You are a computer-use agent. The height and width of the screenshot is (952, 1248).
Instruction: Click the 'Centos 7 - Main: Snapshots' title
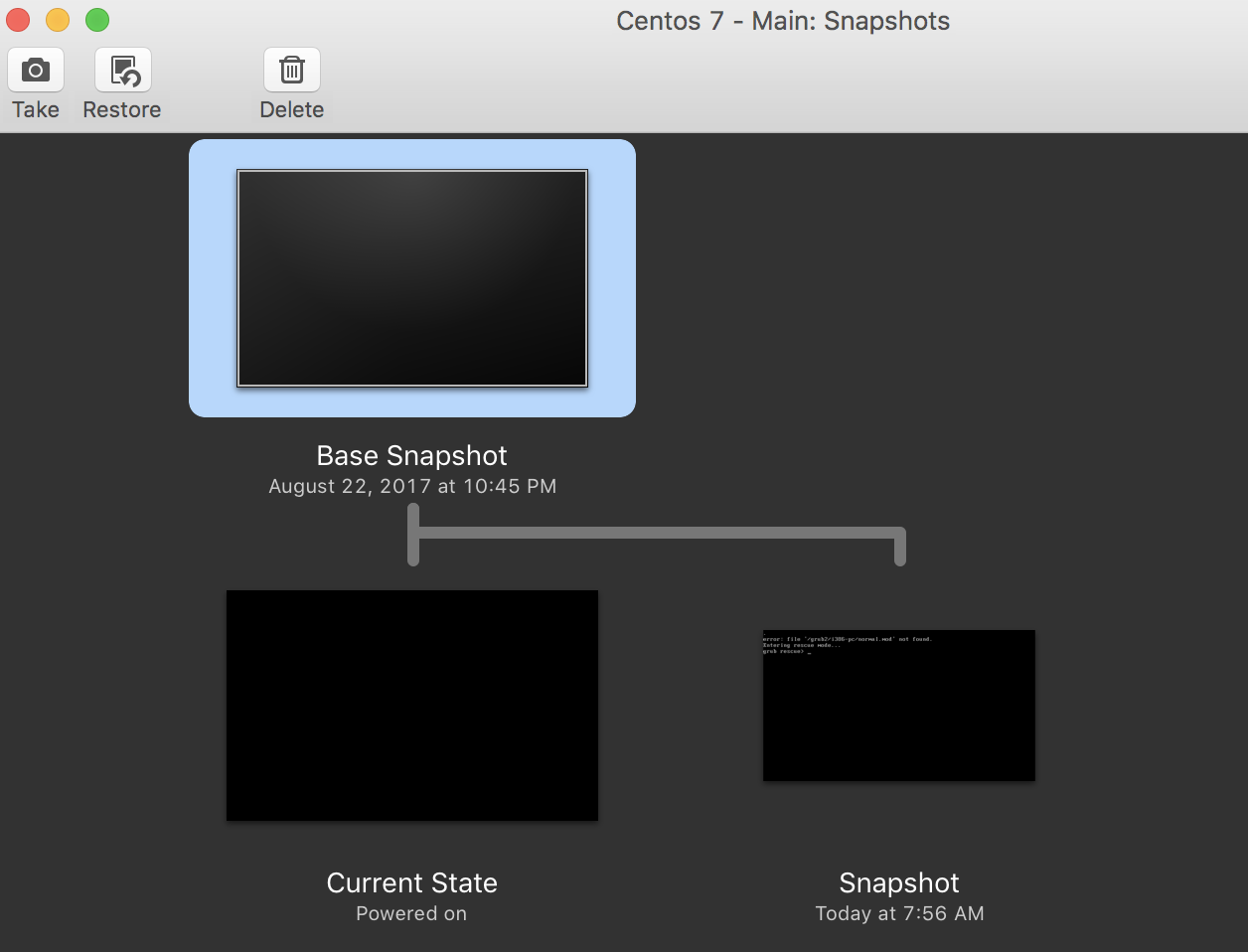783,21
